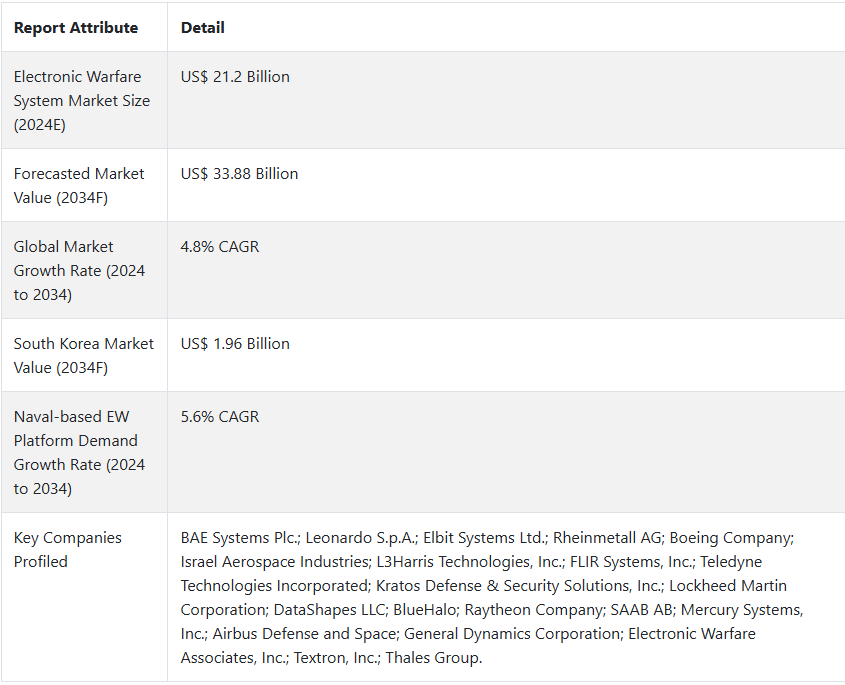Click the US$ 21.2 Billion value
The height and width of the screenshot is (685, 845).
tap(235, 77)
